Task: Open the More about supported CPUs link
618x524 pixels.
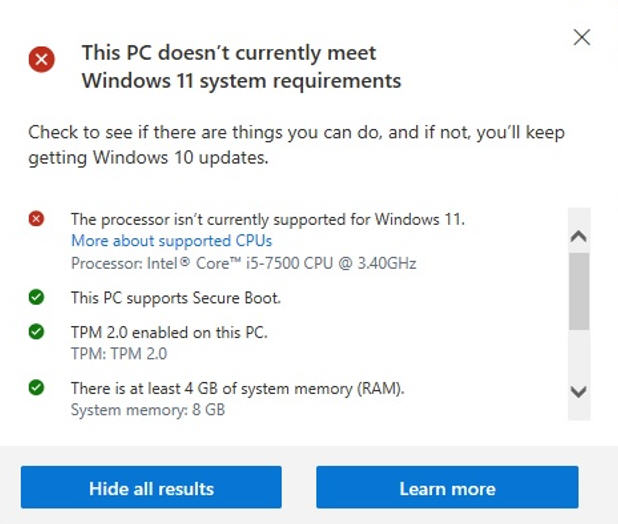Action: pyautogui.click(x=171, y=241)
